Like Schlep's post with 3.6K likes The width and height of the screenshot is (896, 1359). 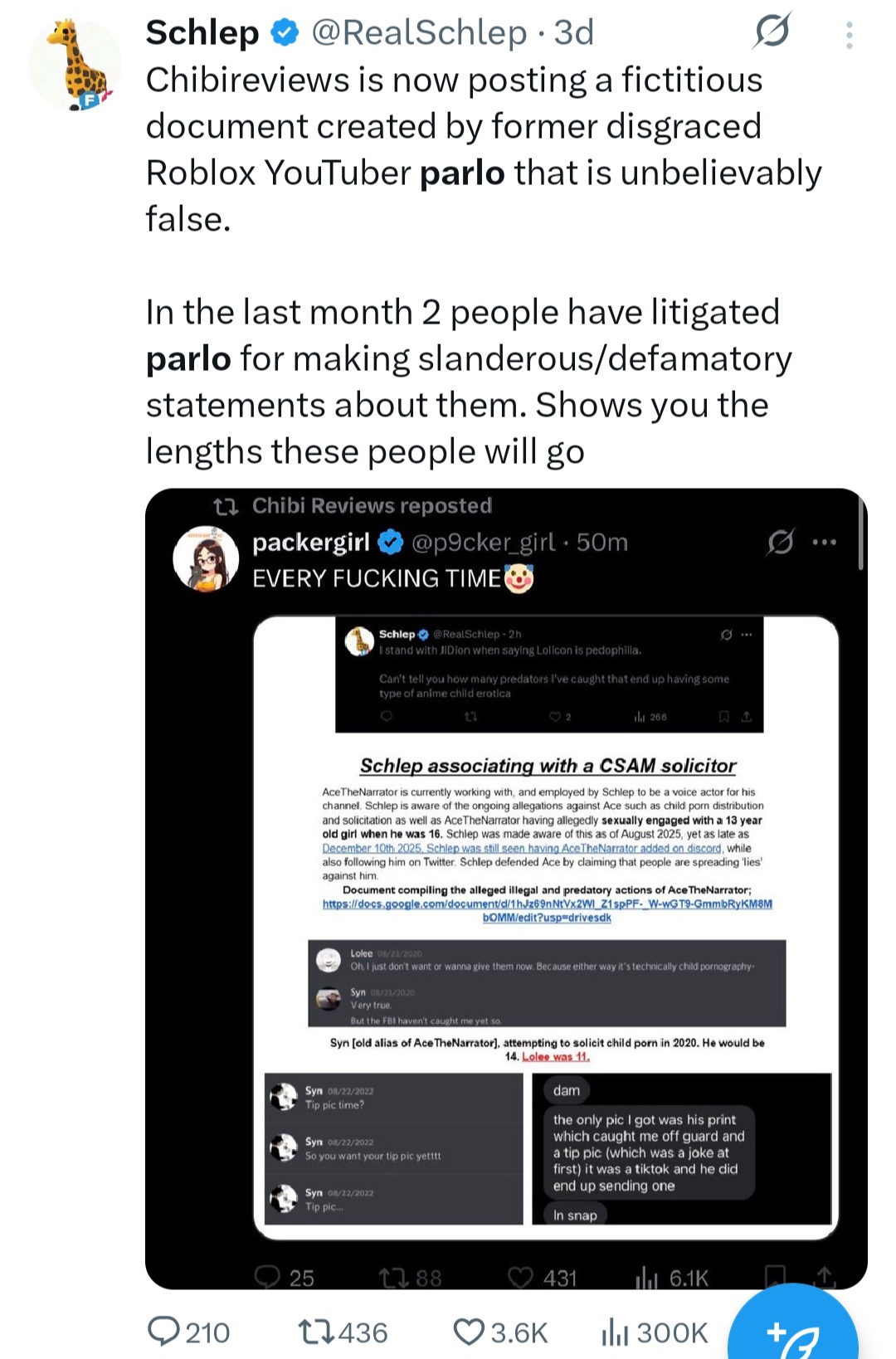pyautogui.click(x=469, y=1332)
